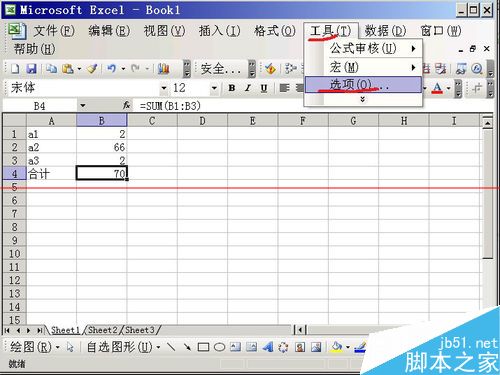Select the cell labeled 合计
Image resolution: width=500 pixels, height=375 pixels.
tap(51, 174)
